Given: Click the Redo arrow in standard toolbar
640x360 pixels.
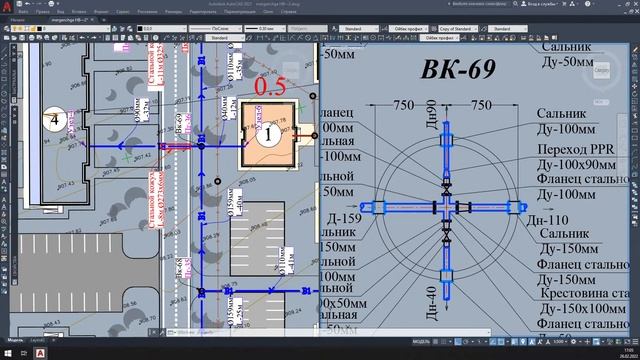Looking at the screenshot, I should 93,38.
